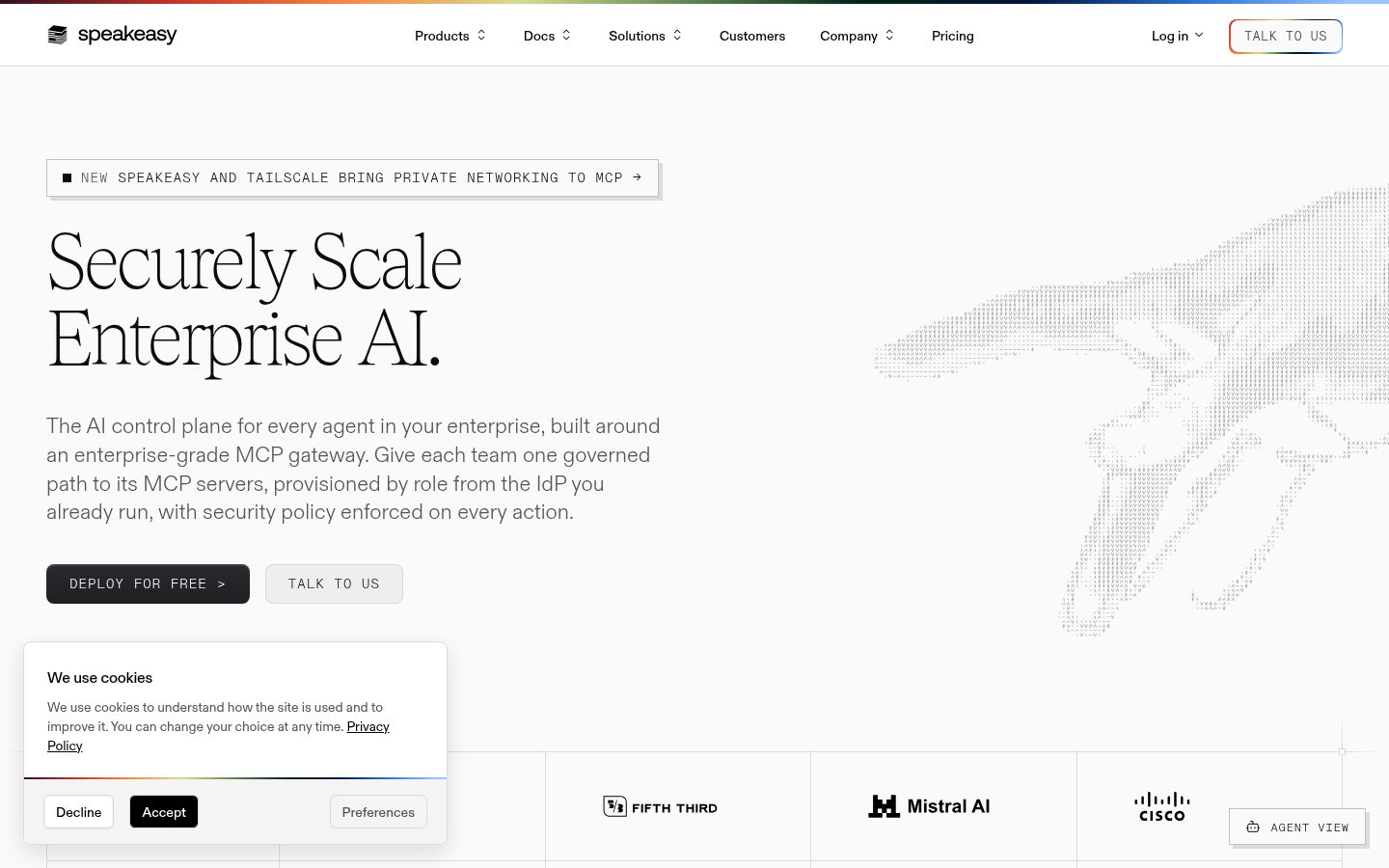1389x868 pixels.
Task: Click the Deploy For Free button
Action: (148, 583)
